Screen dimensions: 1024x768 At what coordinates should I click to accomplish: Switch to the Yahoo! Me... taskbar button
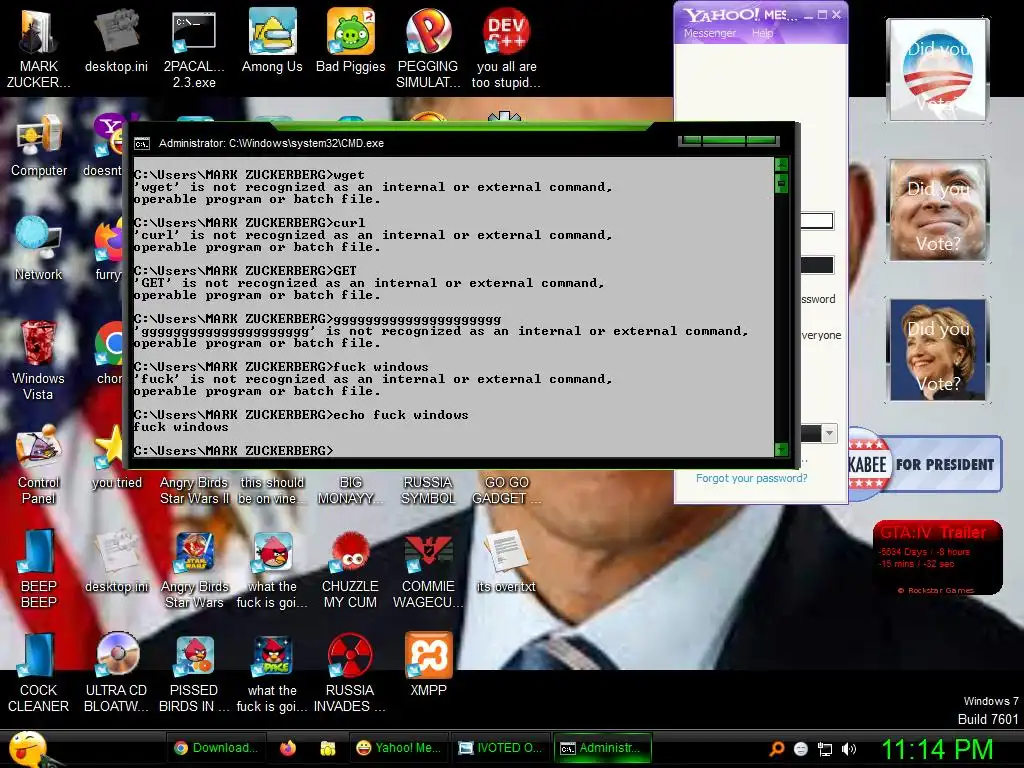(400, 748)
